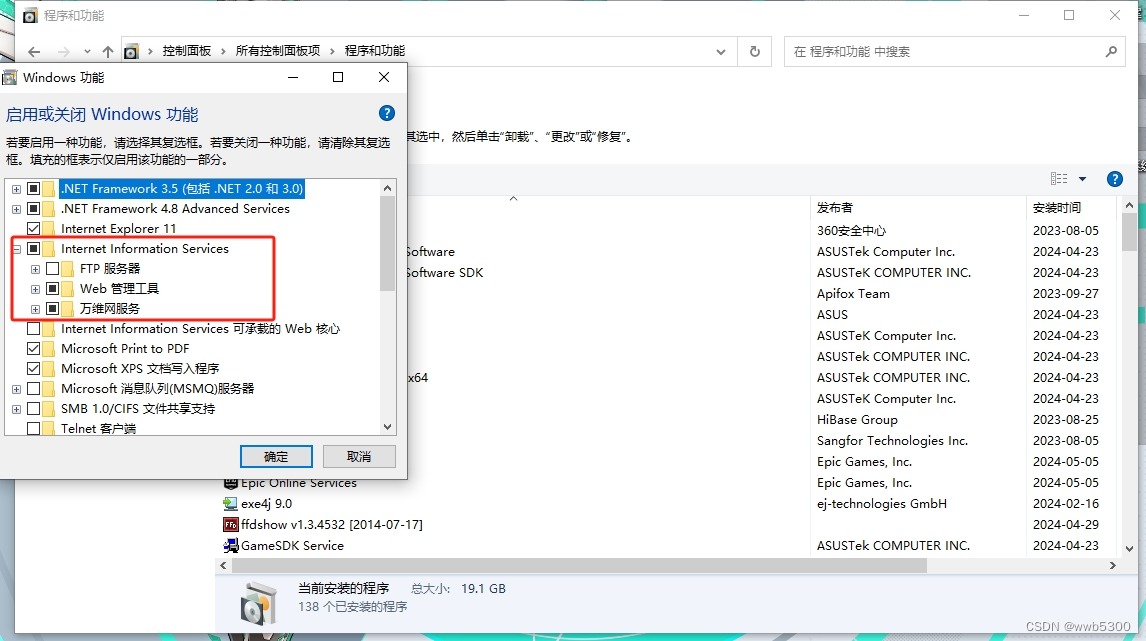Click the Microsoft Print to PDF folder icon
The width and height of the screenshot is (1146, 641).
[x=49, y=349]
